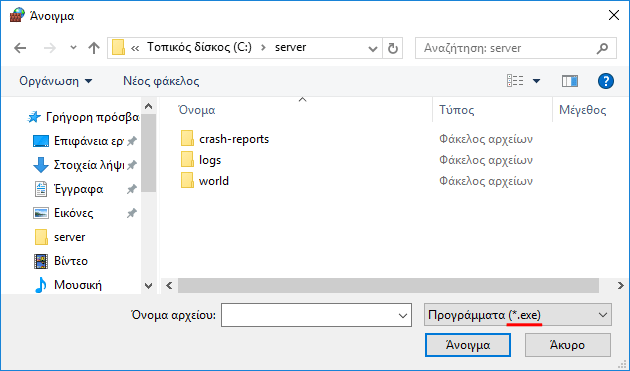630x371 pixels.
Task: Toggle the preview pane icon
Action: pos(570,81)
